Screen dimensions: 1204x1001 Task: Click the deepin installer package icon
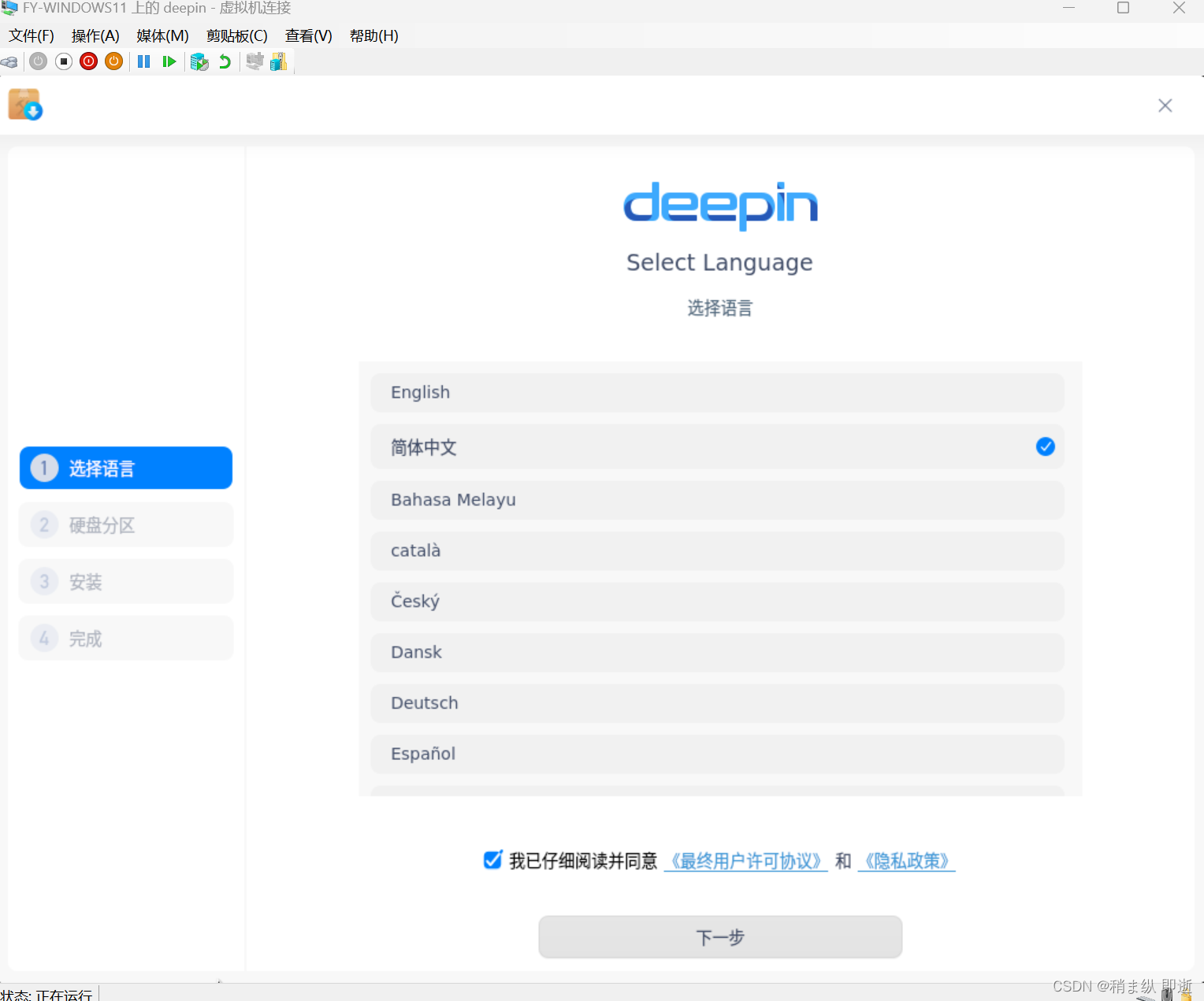24,104
